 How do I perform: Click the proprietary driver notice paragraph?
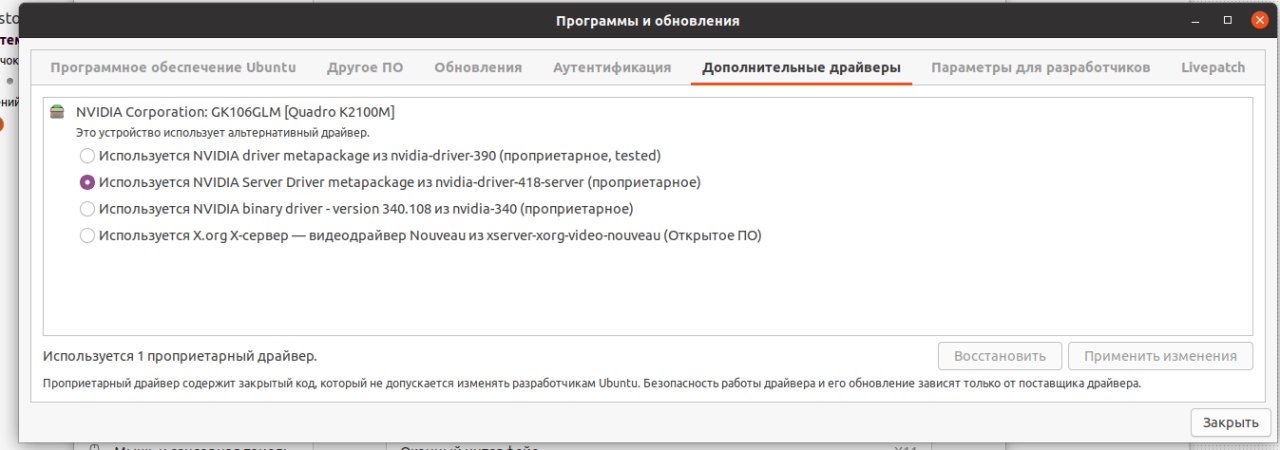(x=592, y=383)
